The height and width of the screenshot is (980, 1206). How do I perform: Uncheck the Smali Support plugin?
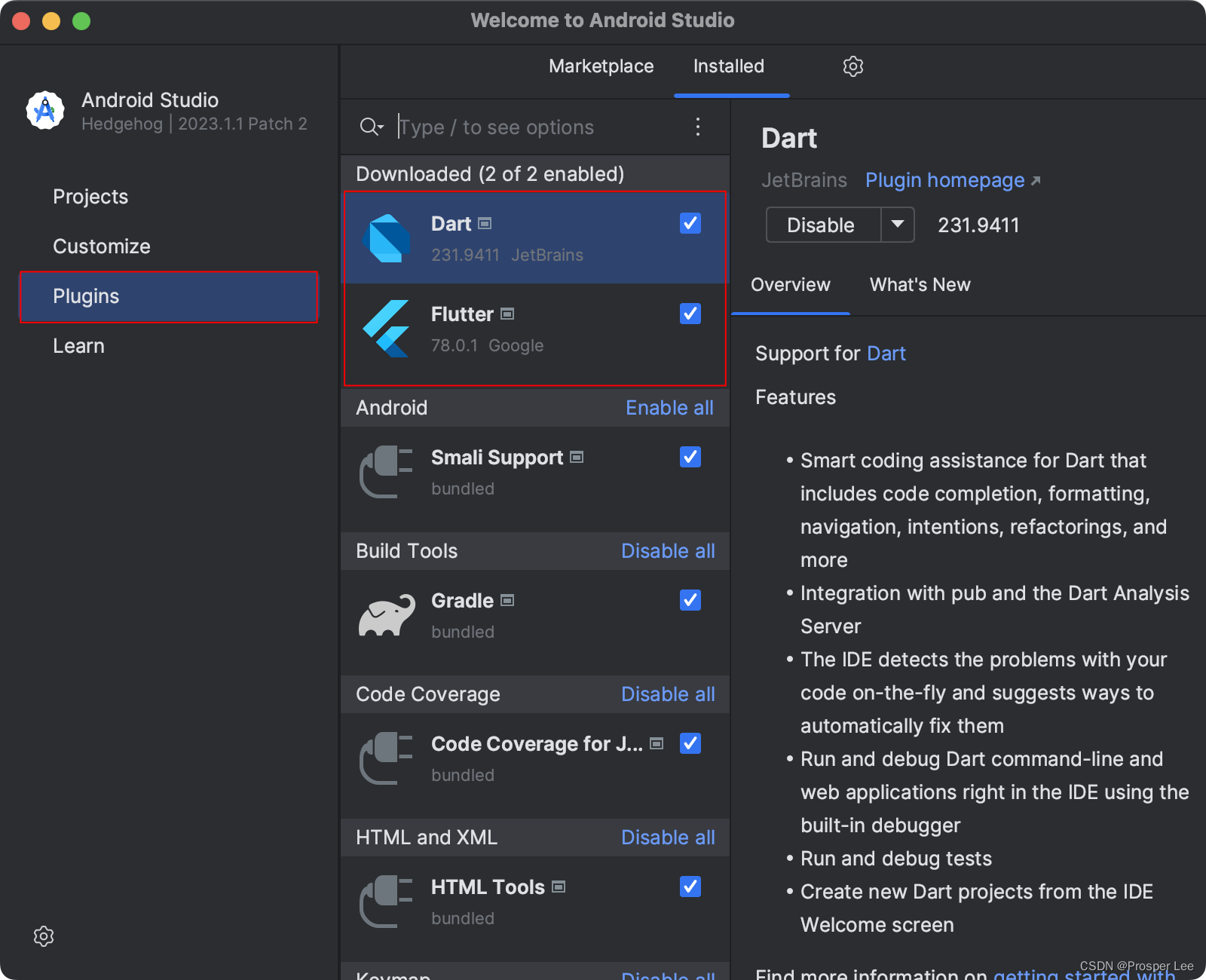click(x=690, y=457)
